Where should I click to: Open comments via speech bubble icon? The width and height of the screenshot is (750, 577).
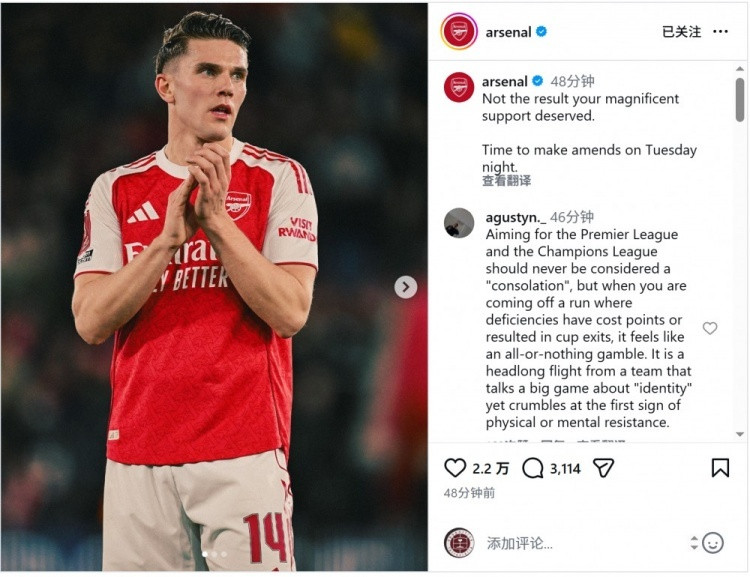click(533, 468)
